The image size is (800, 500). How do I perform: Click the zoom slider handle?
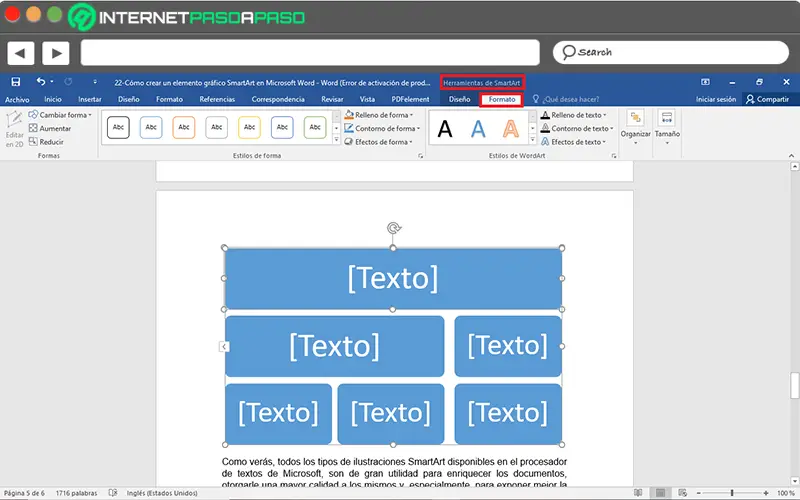click(732, 493)
